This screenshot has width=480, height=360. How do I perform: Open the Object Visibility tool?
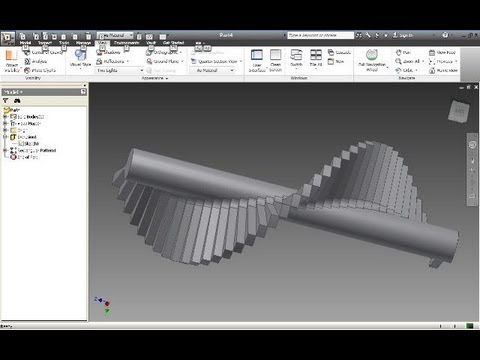[x=12, y=60]
